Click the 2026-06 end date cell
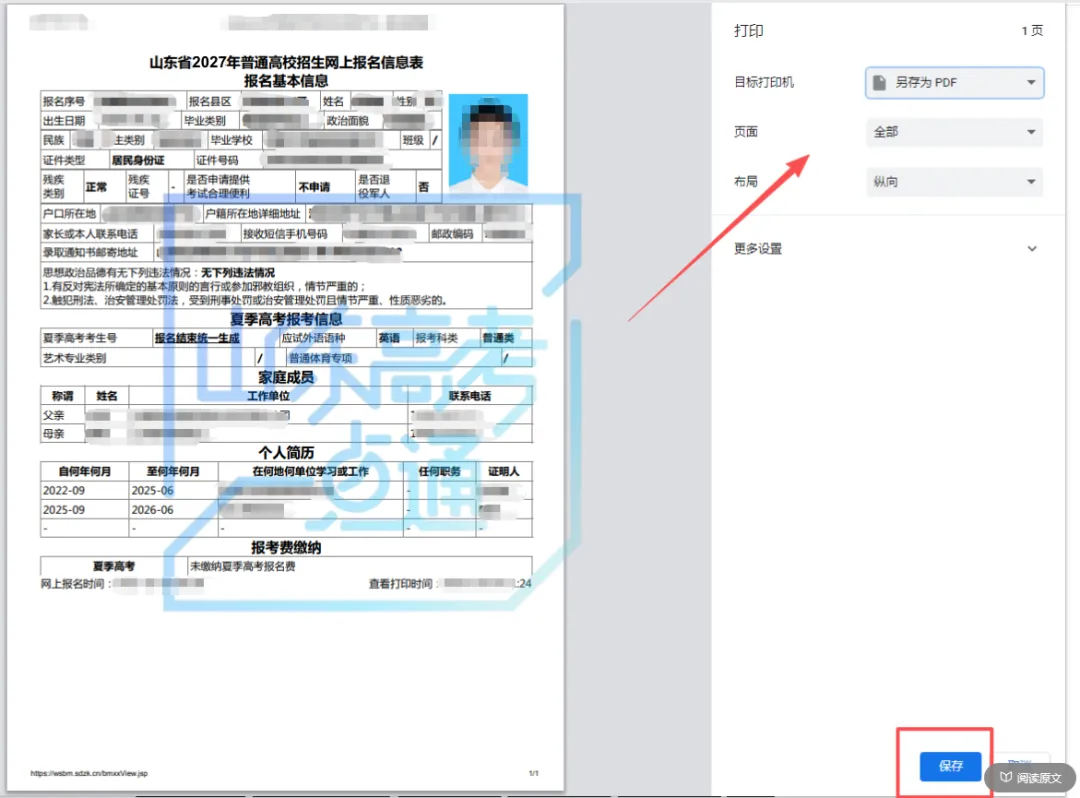The image size is (1080, 798). click(x=152, y=510)
